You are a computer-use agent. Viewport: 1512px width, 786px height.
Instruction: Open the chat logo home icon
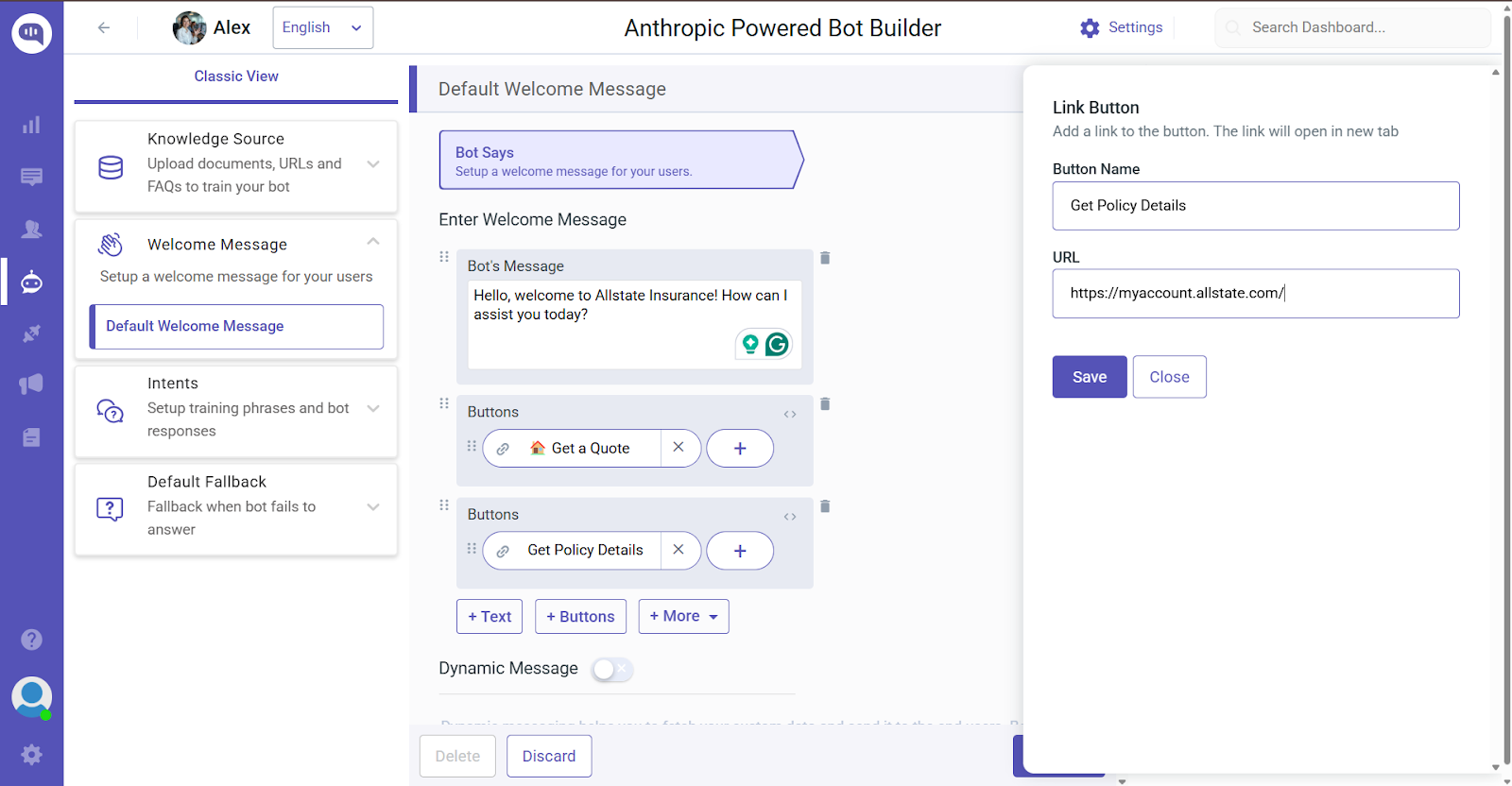31,33
